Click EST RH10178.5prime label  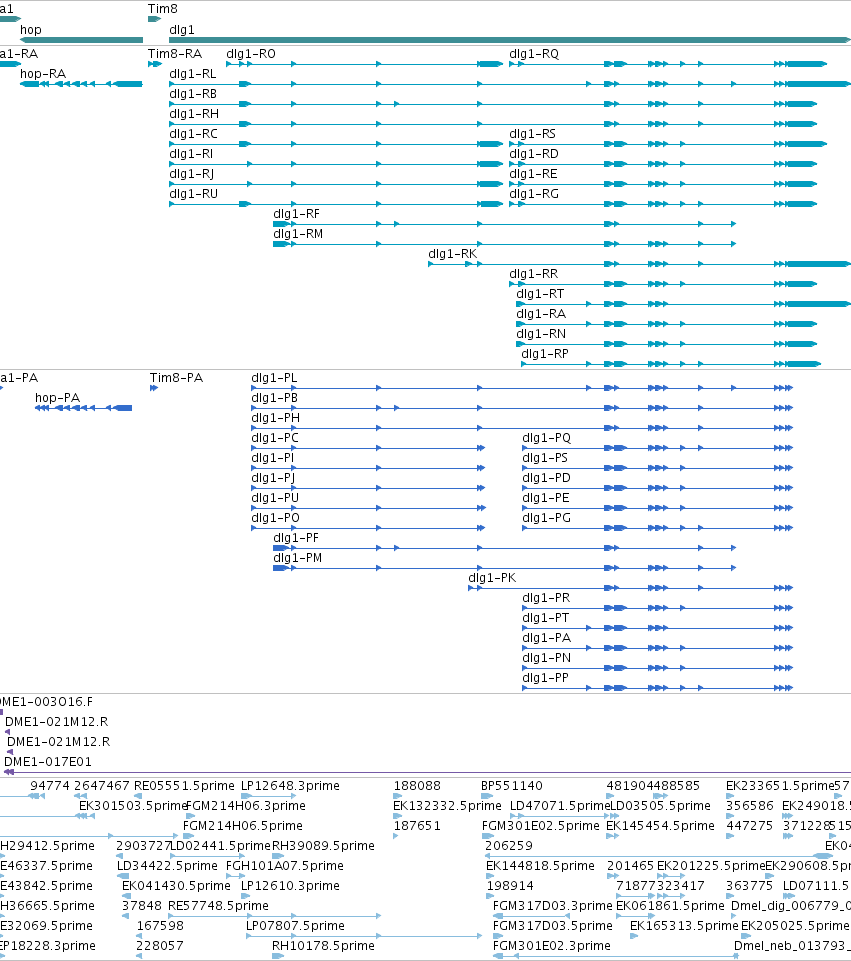pyautogui.click(x=323, y=946)
